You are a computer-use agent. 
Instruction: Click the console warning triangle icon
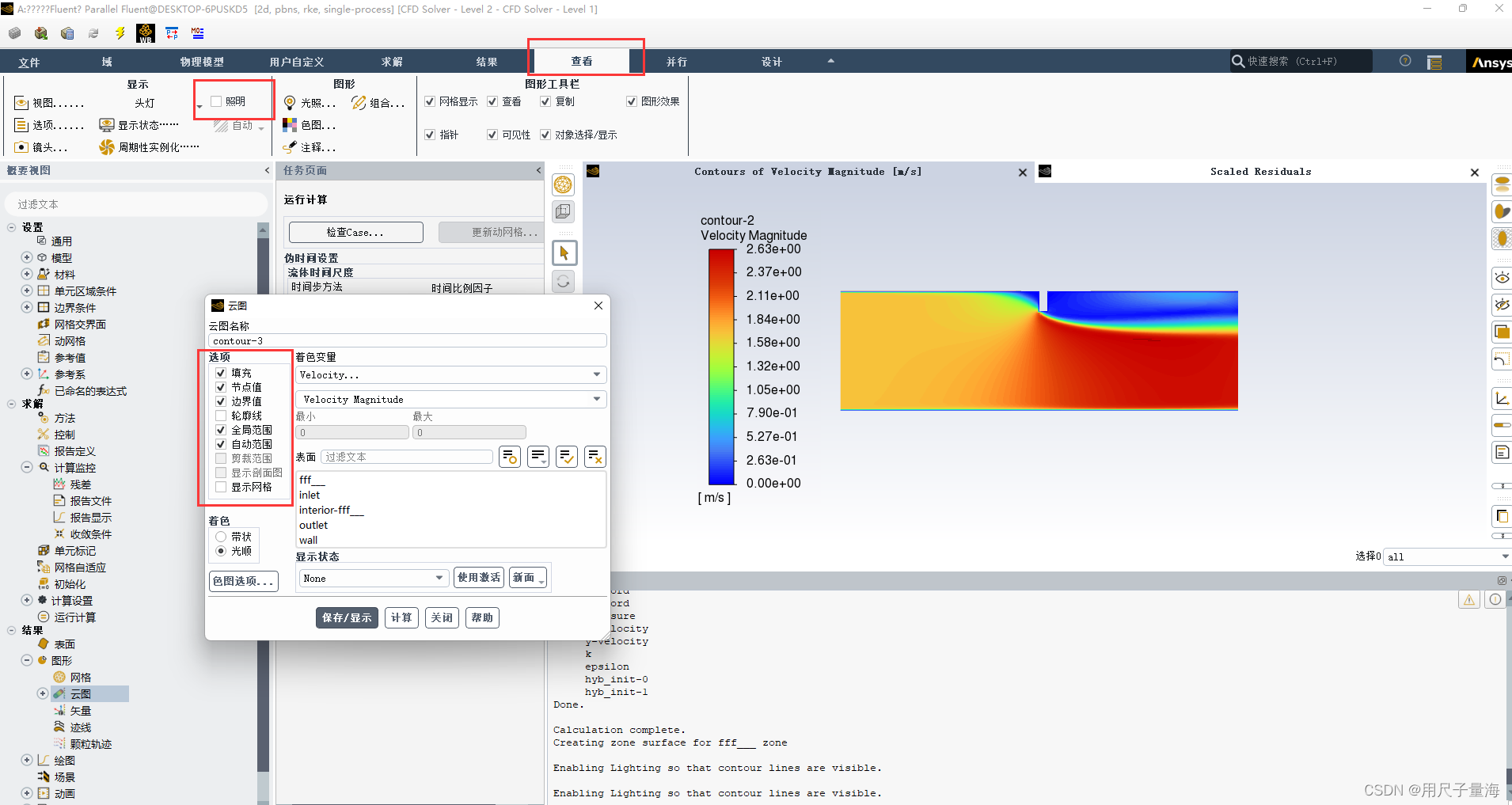click(x=1469, y=599)
